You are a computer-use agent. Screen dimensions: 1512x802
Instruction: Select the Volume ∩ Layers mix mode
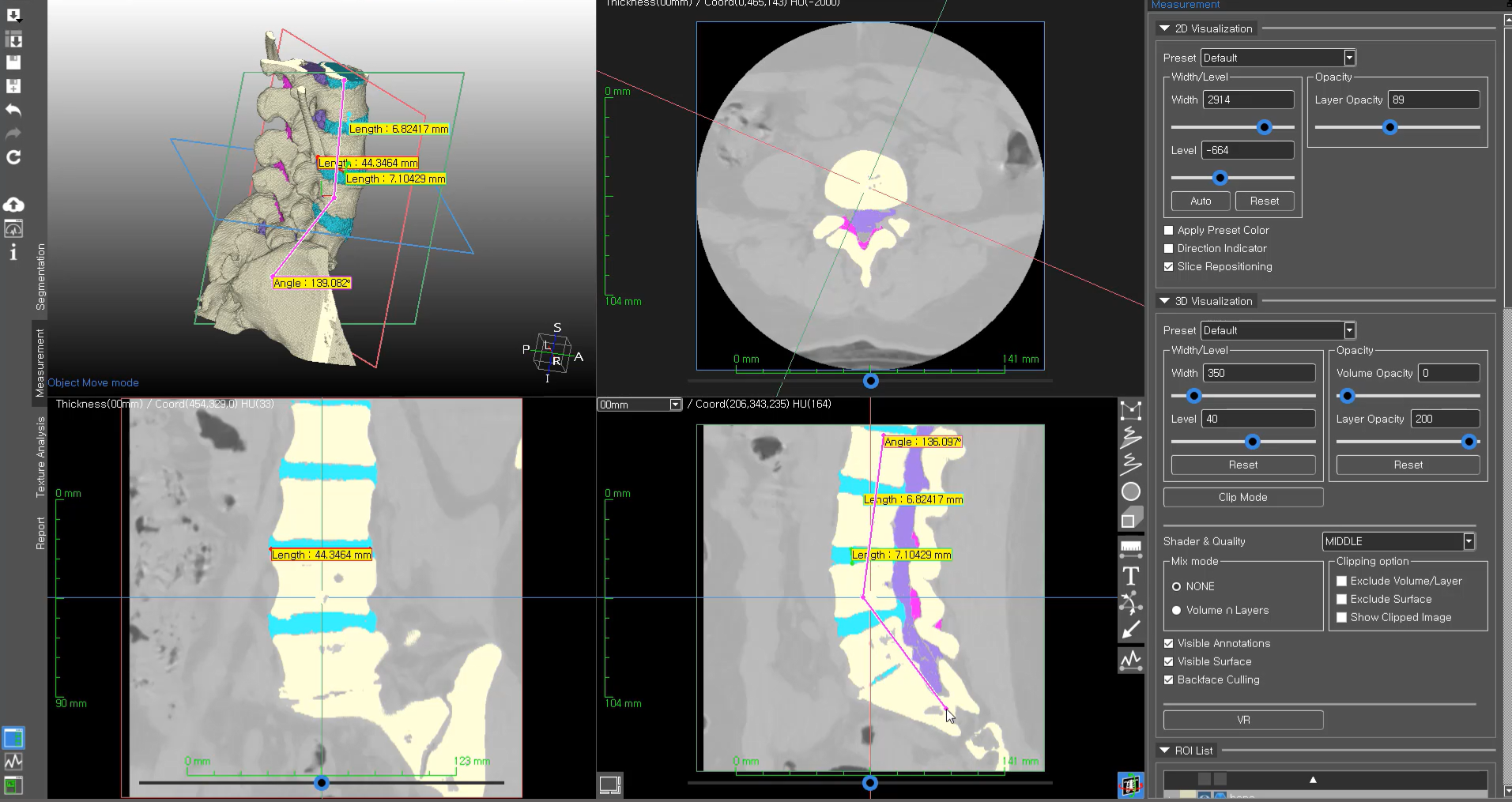pyautogui.click(x=1176, y=610)
